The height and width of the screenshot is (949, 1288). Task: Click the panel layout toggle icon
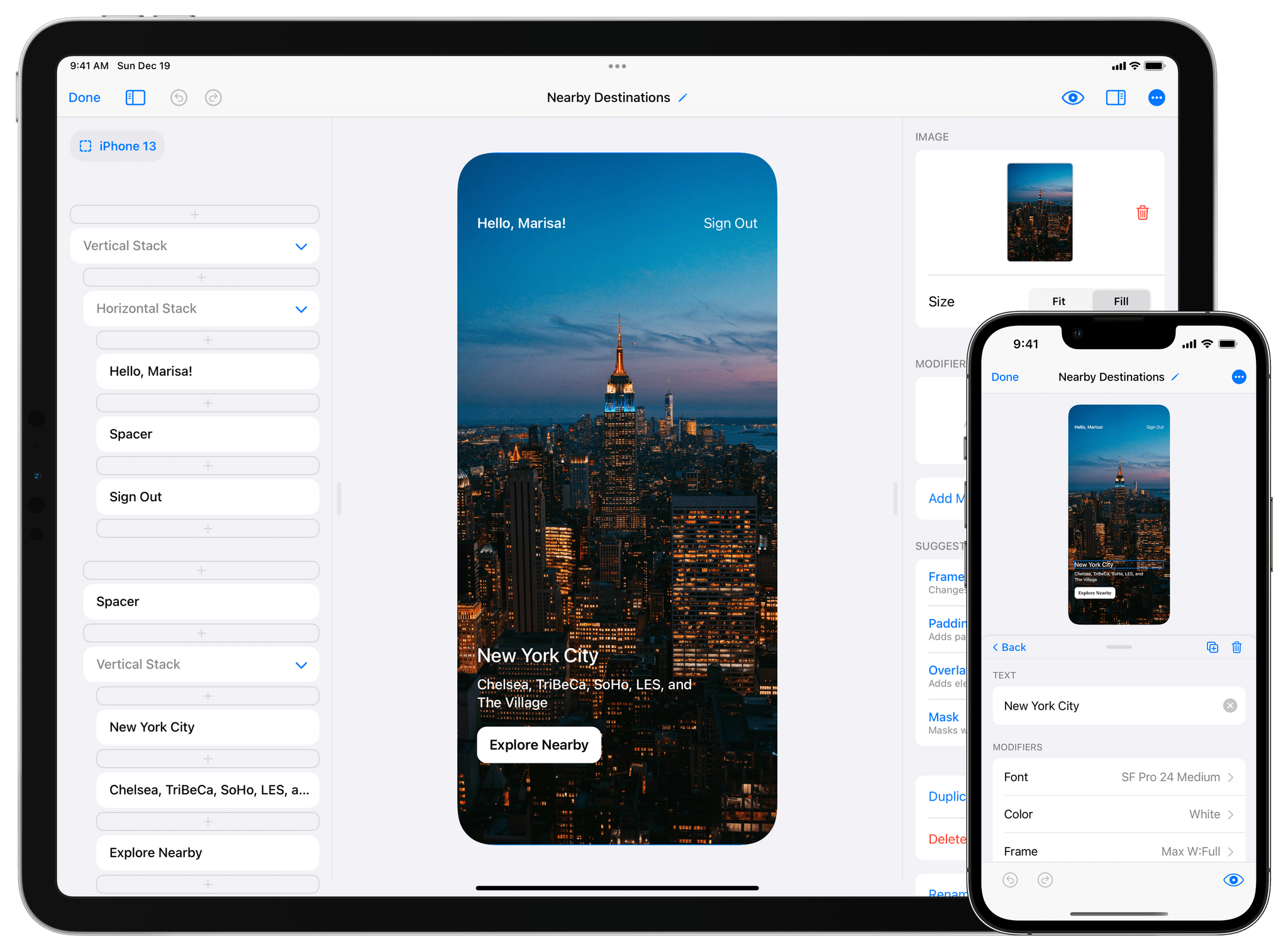[x=1115, y=97]
